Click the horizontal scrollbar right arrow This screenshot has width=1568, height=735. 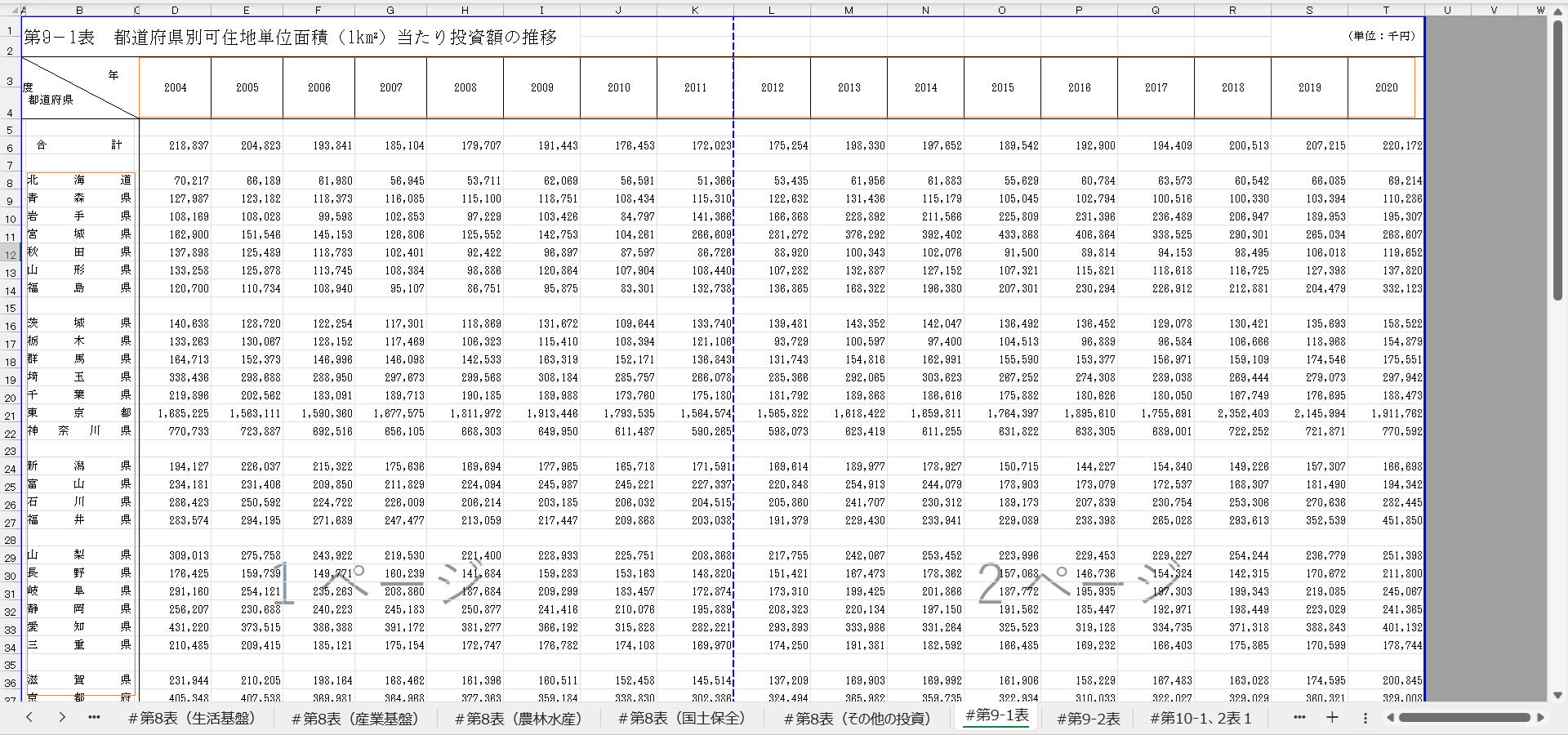1540,718
